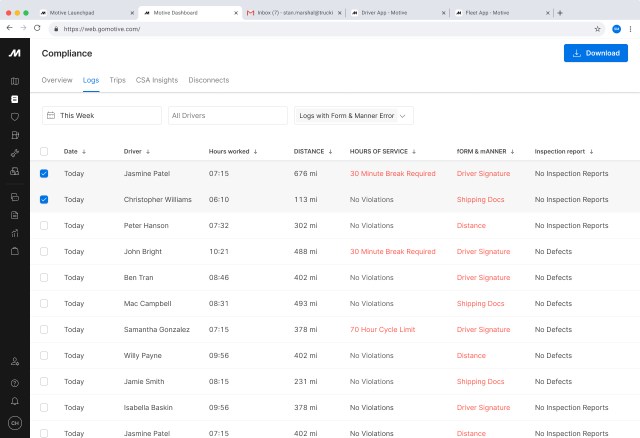Image resolution: width=640 pixels, height=438 pixels.
Task: Open the notifications bell in the sidebar
Action: 14,401
